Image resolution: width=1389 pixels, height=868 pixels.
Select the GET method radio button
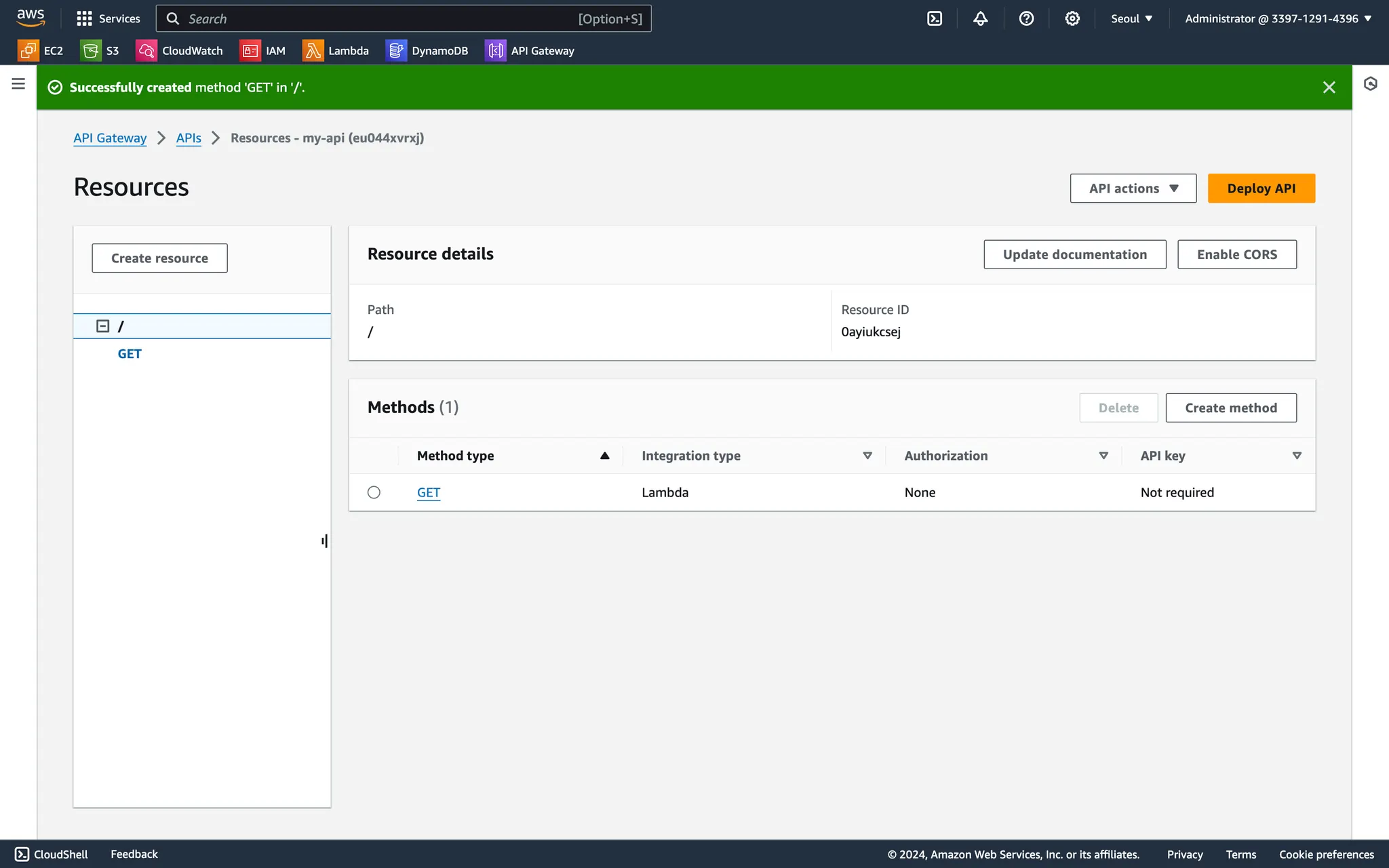(x=374, y=492)
